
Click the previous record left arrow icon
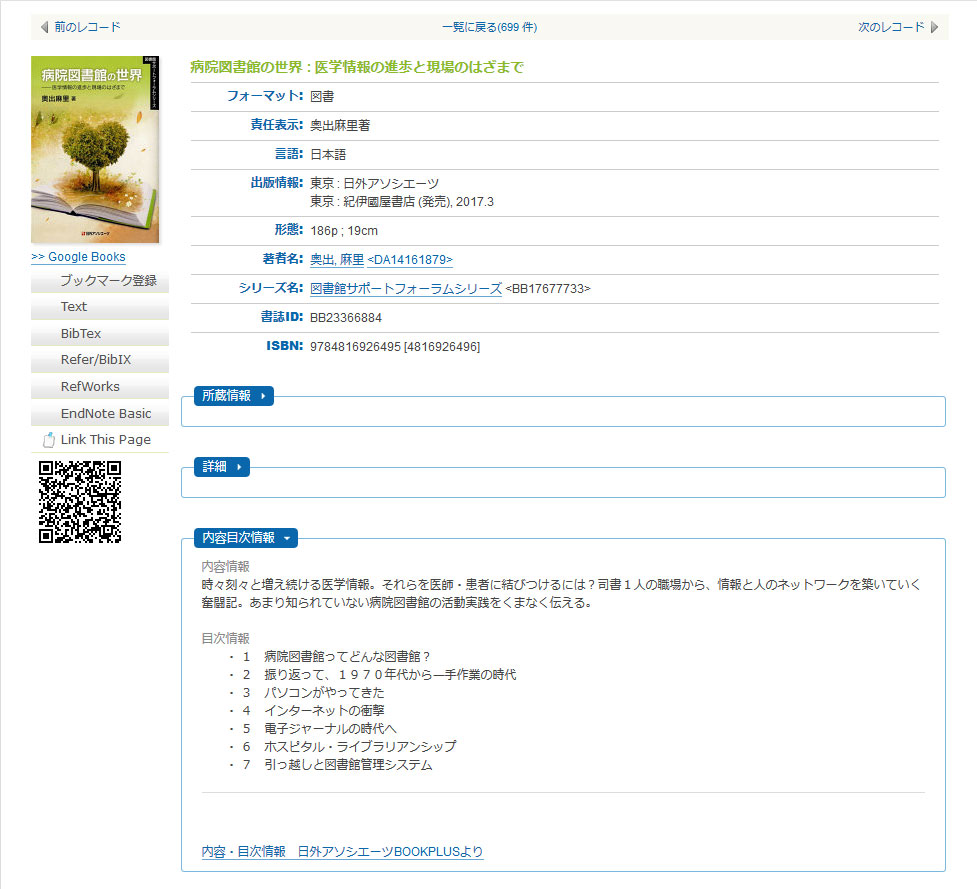click(x=44, y=27)
